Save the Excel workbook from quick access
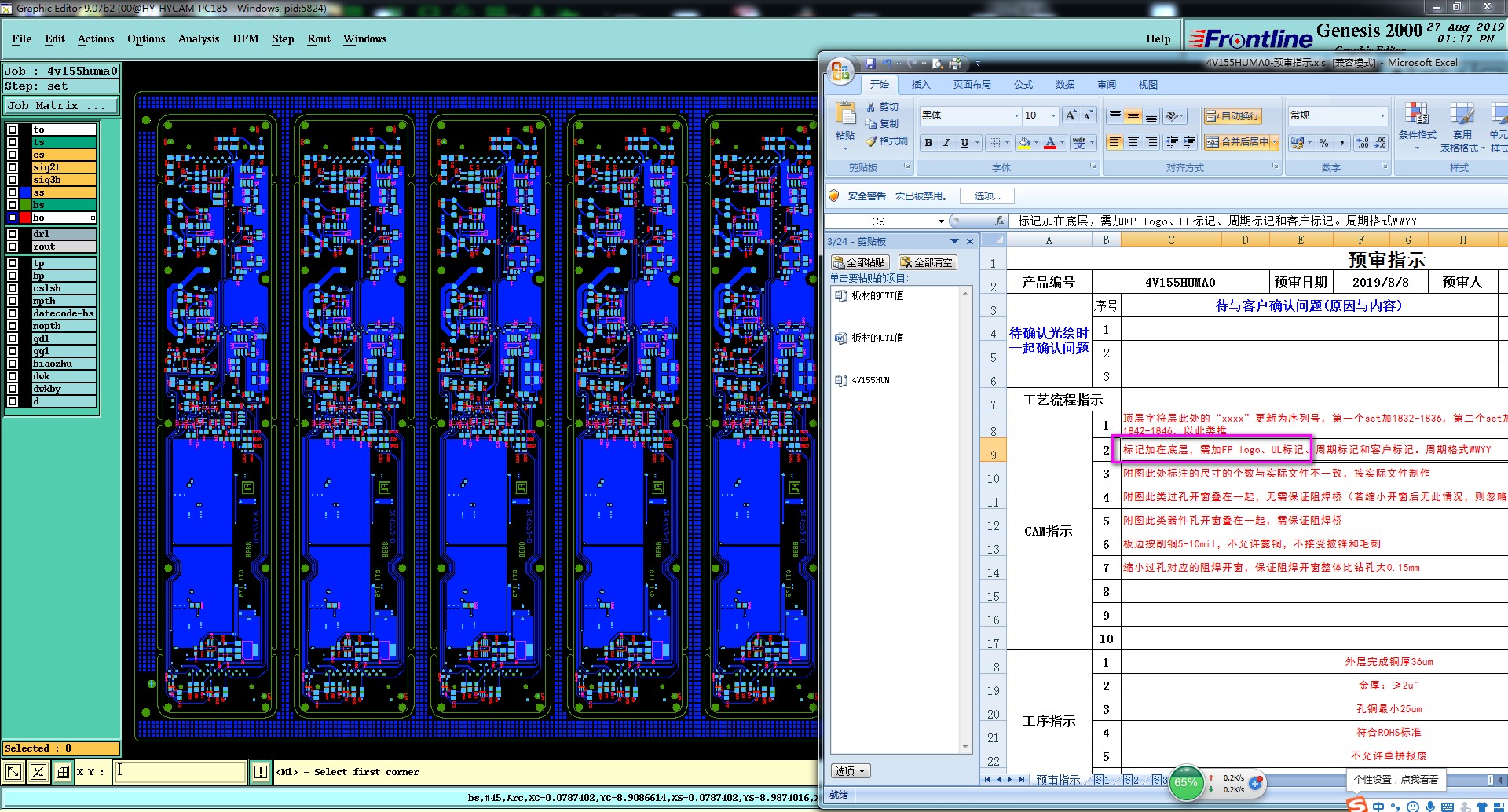This screenshot has width=1508, height=812. click(870, 64)
